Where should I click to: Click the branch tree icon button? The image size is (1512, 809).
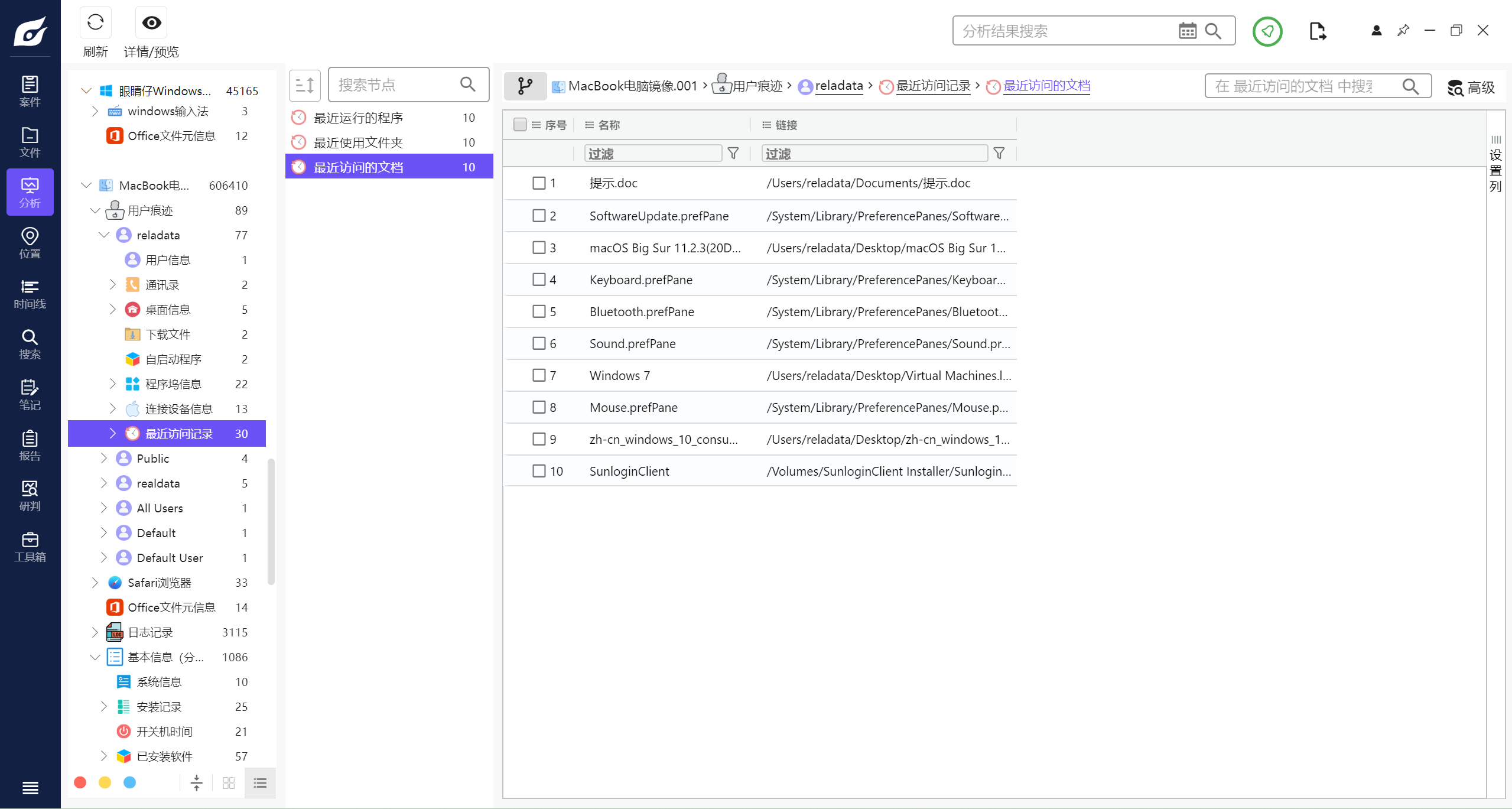point(525,86)
